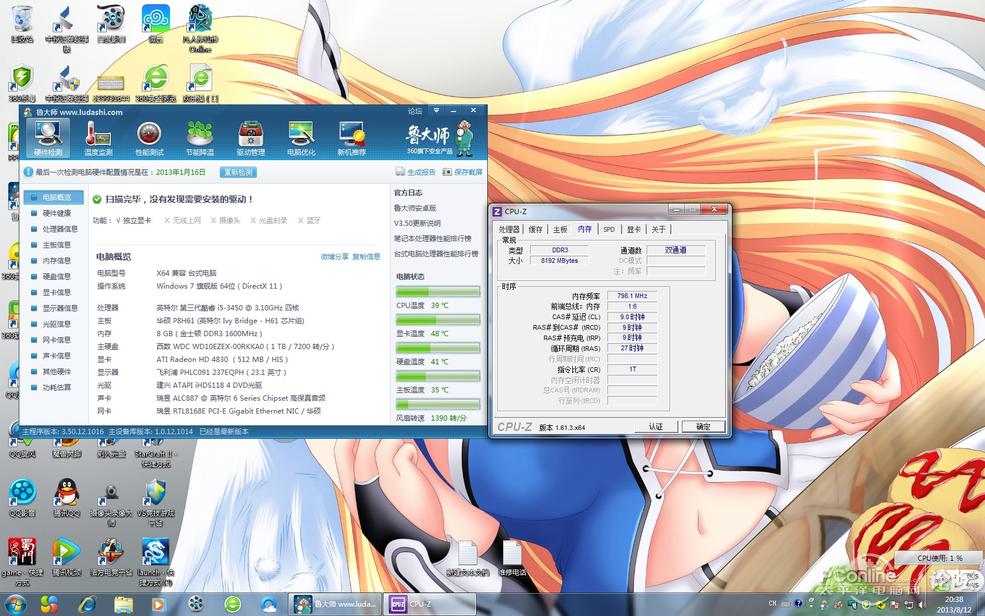Click the 硬盘温度 temperature bar
This screenshot has width=985, height=616.
tap(438, 348)
